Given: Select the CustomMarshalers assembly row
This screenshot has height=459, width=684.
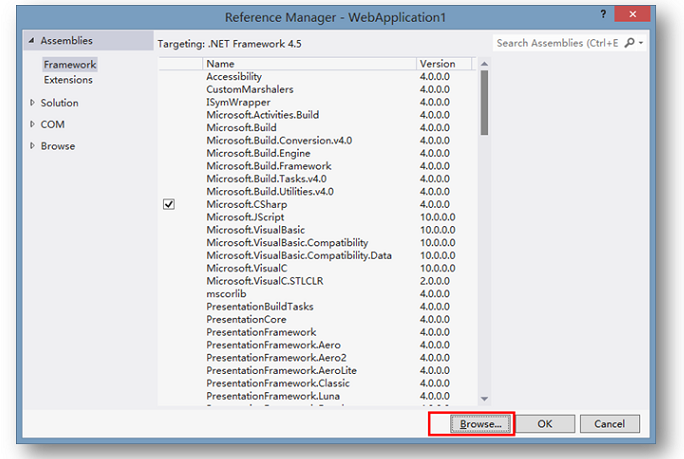Looking at the screenshot, I should (x=318, y=89).
